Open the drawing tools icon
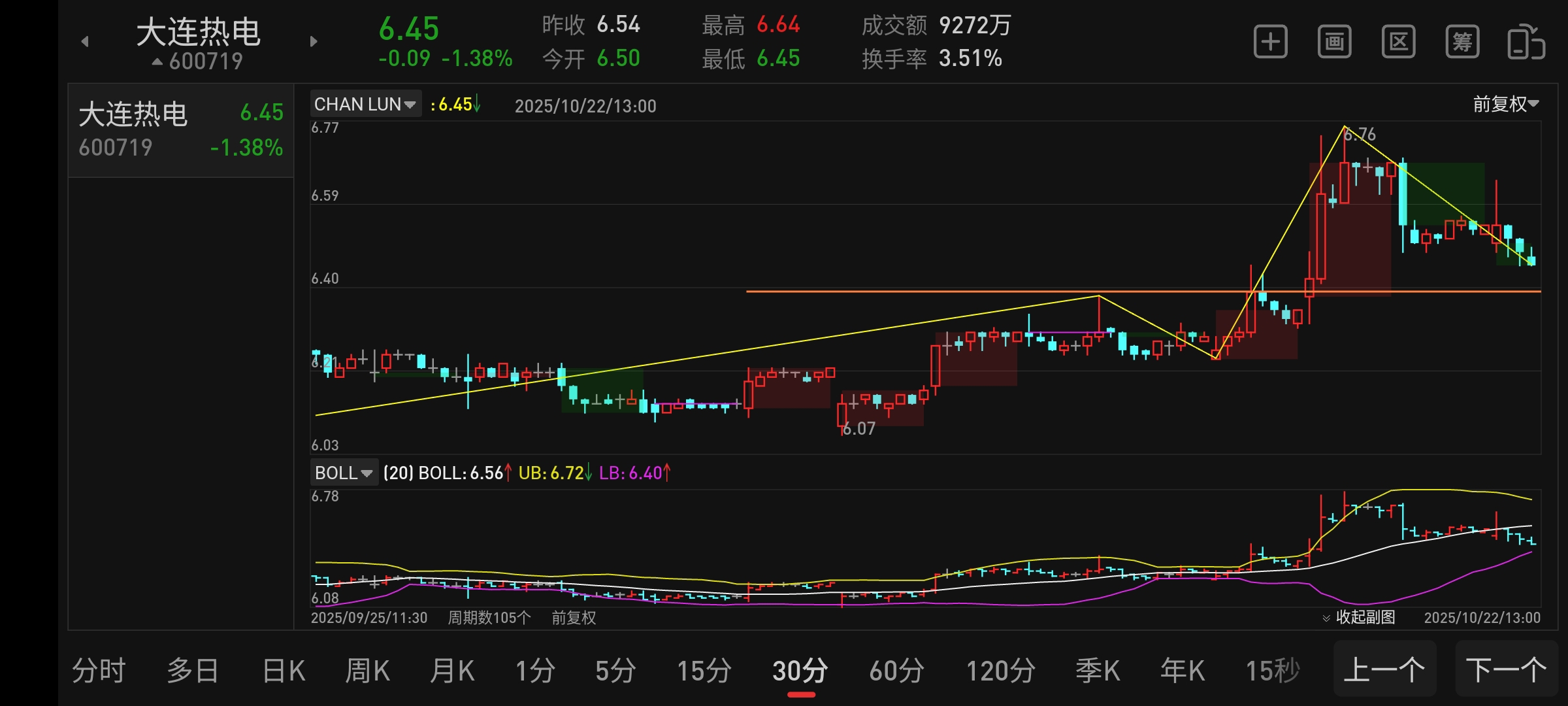The width and height of the screenshot is (1568, 706). pyautogui.click(x=1334, y=42)
